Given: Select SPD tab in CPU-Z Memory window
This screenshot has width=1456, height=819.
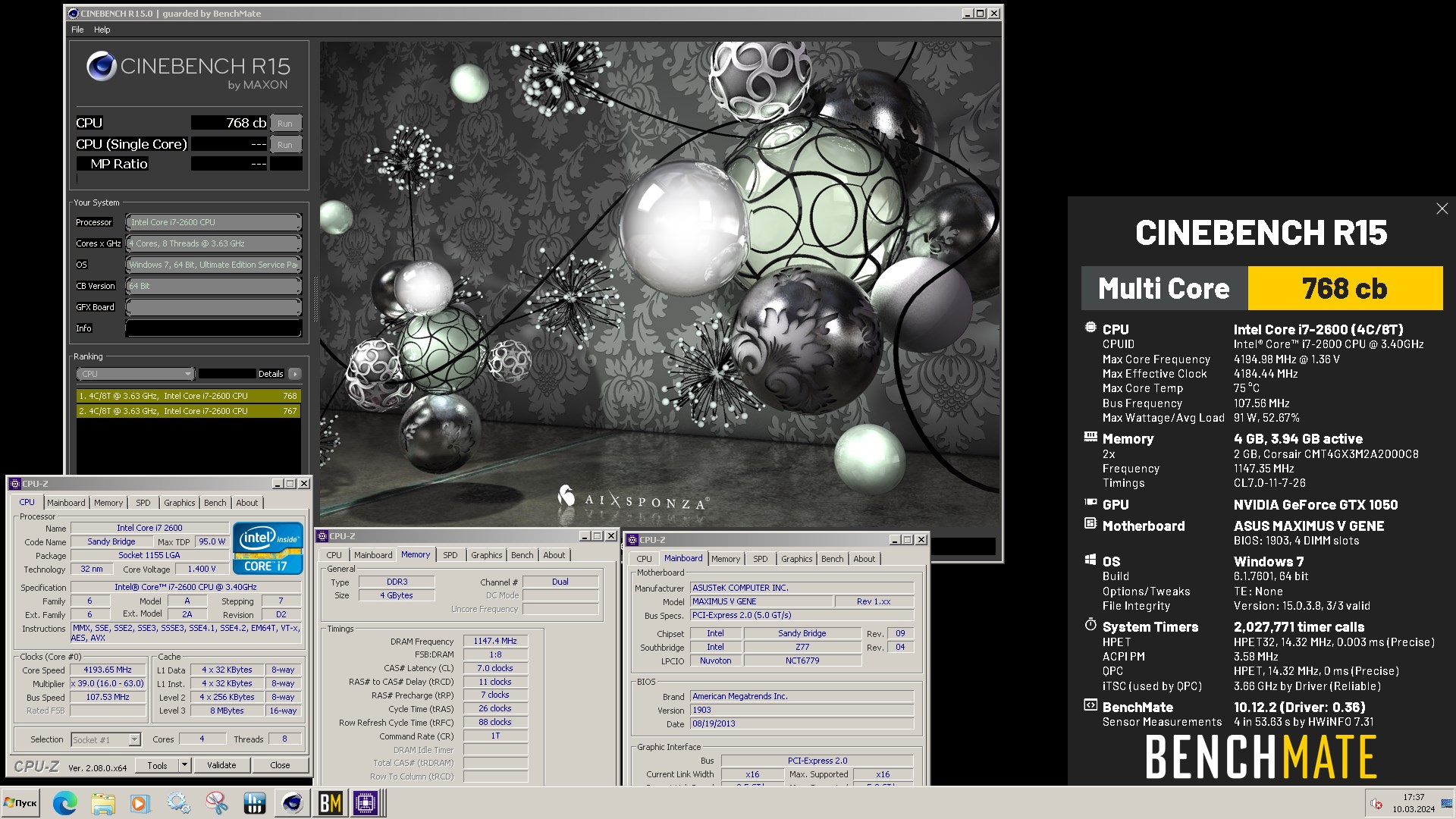Looking at the screenshot, I should click(x=450, y=555).
